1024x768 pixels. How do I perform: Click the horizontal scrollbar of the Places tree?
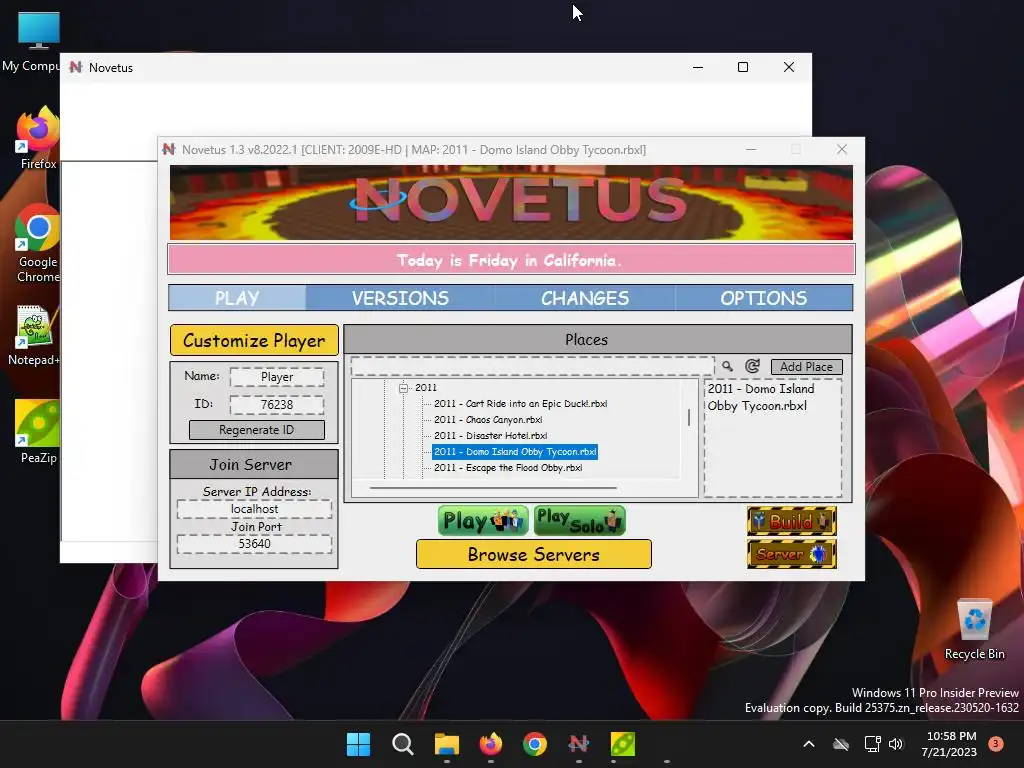[x=493, y=487]
